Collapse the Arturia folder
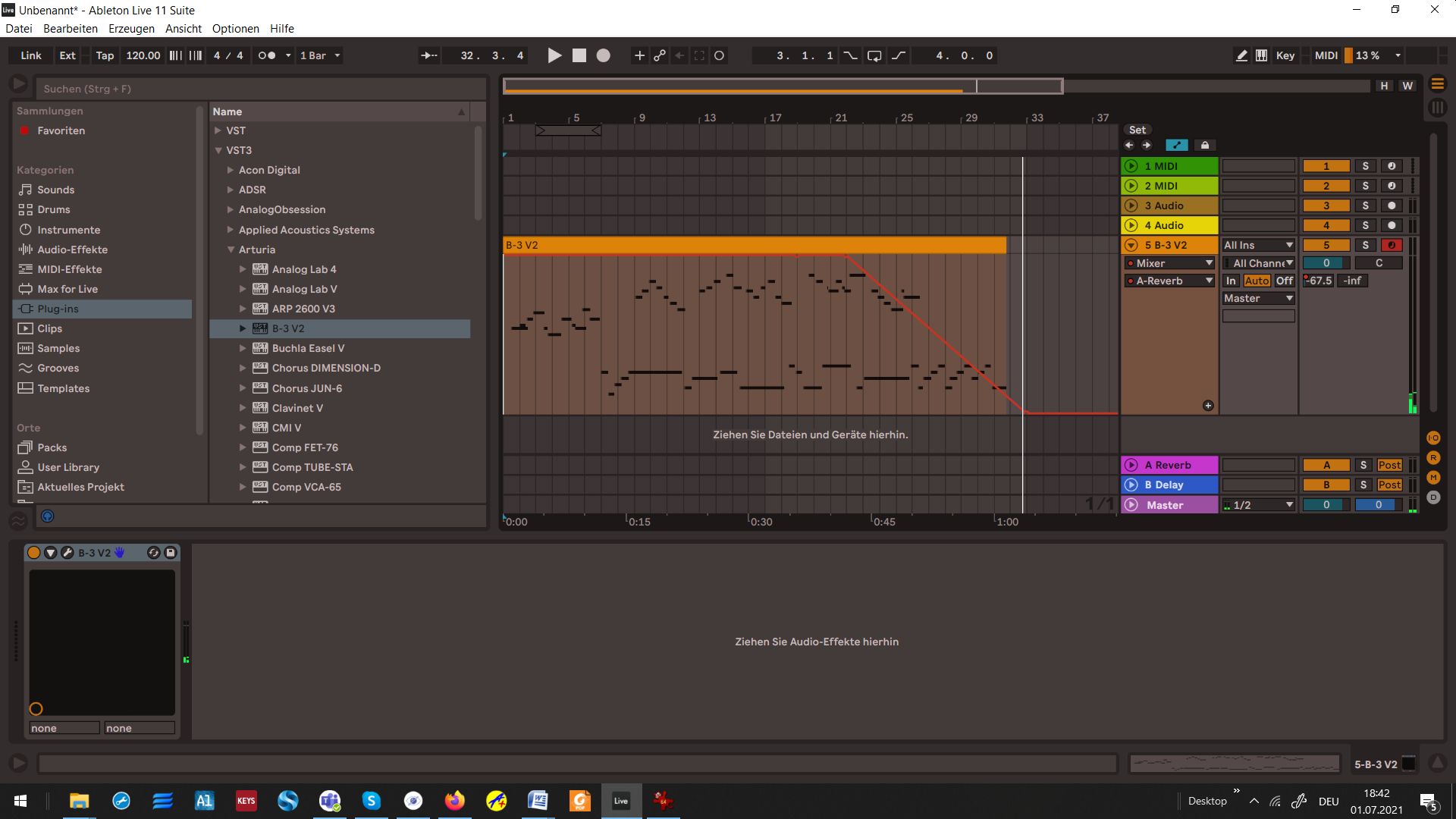 point(231,249)
